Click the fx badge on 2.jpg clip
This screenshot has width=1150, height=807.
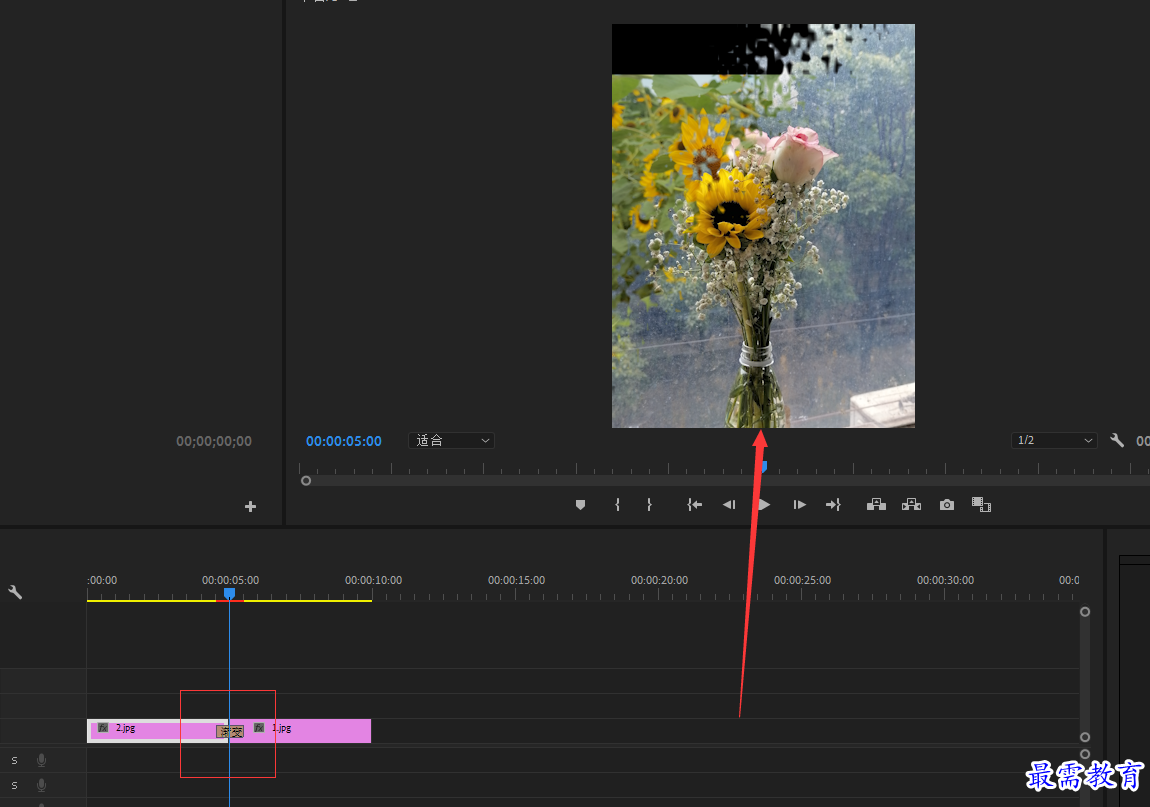(103, 728)
